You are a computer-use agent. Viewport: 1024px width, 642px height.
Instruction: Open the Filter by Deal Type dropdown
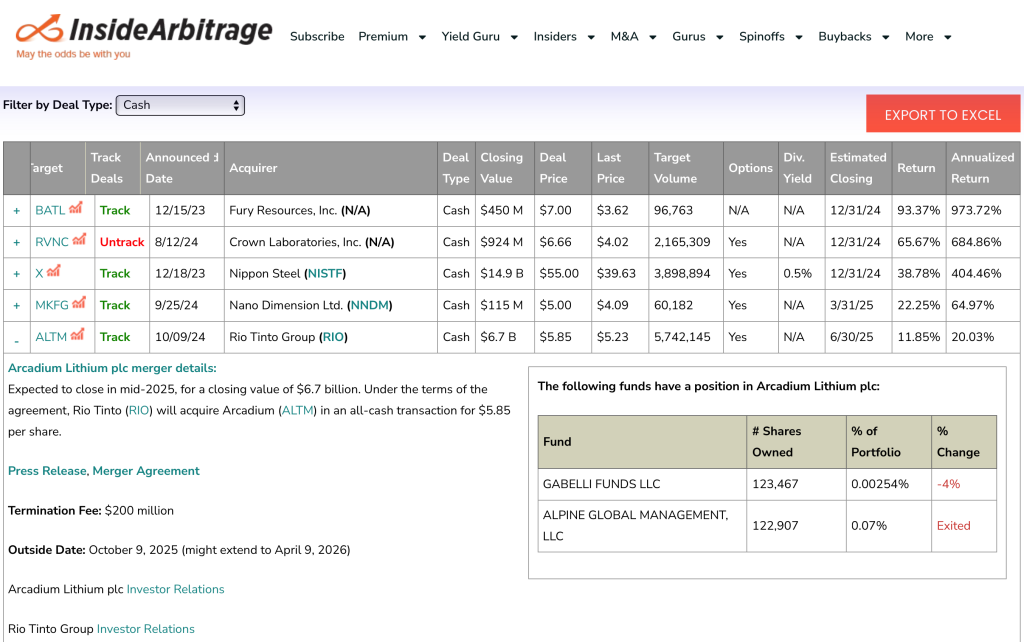click(180, 105)
